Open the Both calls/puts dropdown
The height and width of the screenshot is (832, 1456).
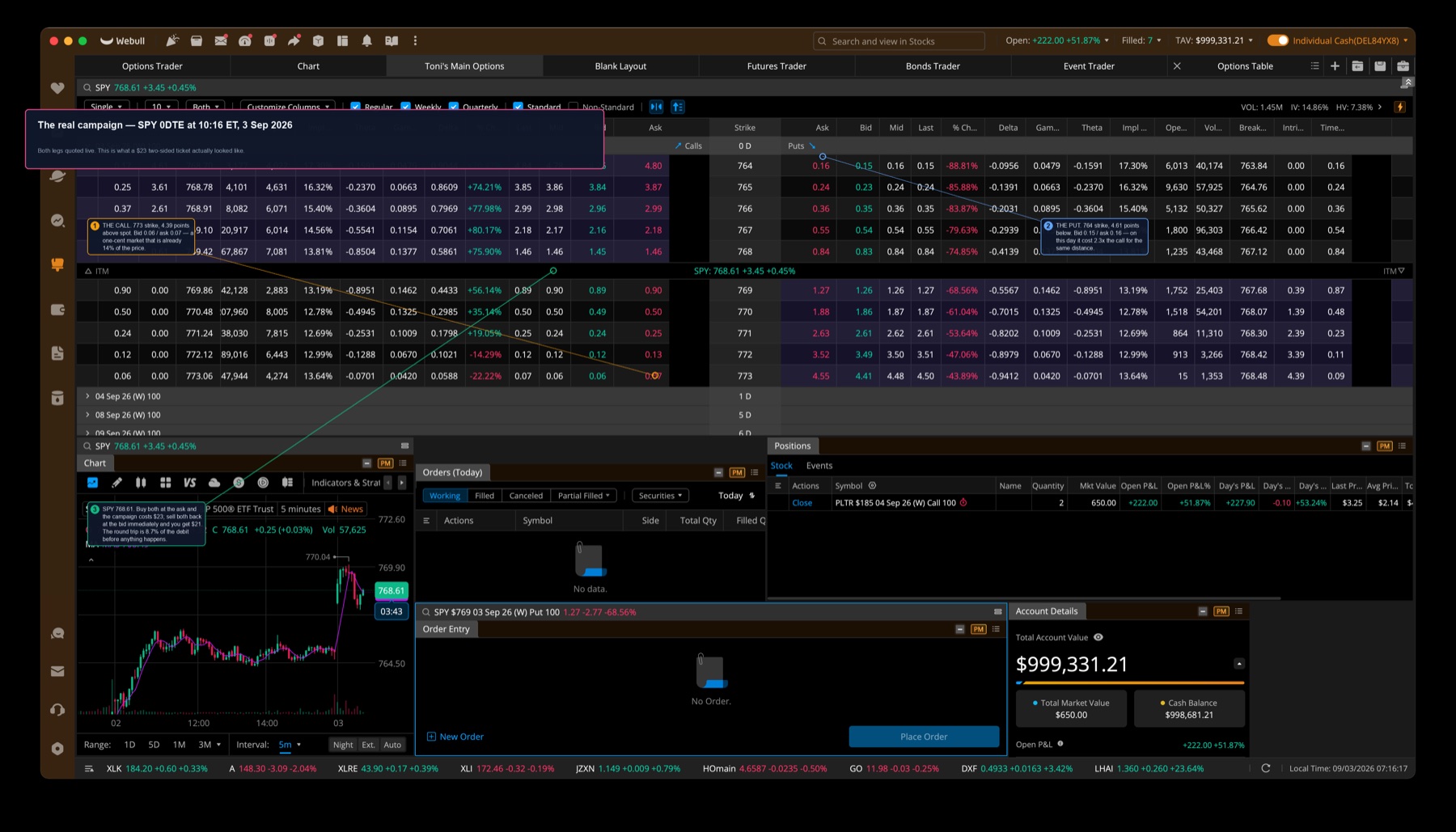pos(205,107)
